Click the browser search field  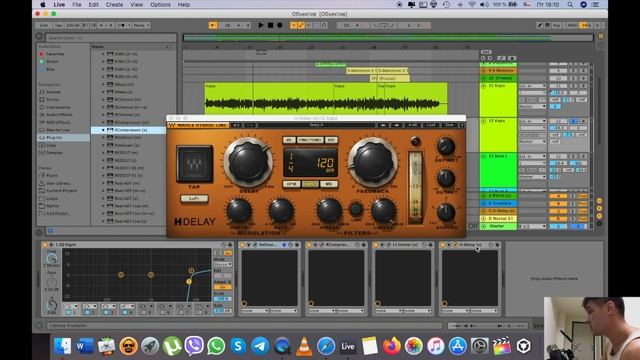coord(110,38)
